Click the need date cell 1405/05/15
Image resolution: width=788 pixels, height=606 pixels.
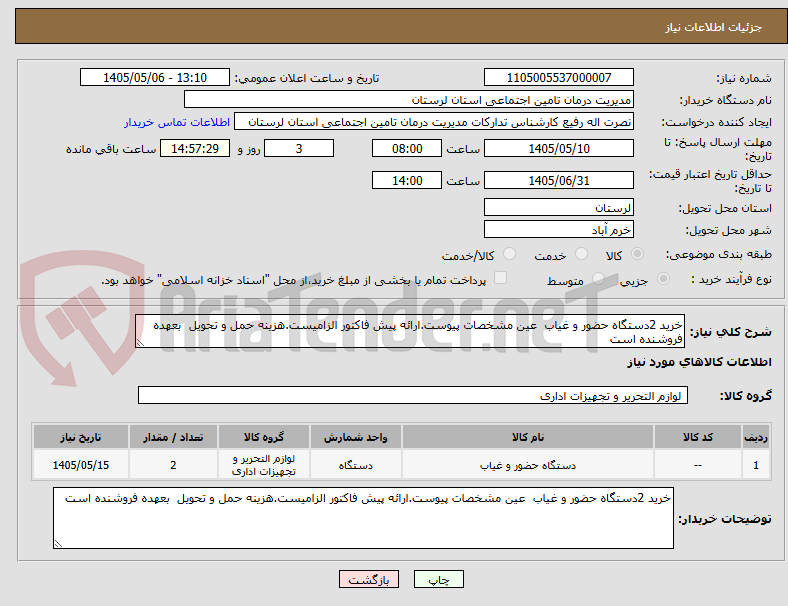81,465
